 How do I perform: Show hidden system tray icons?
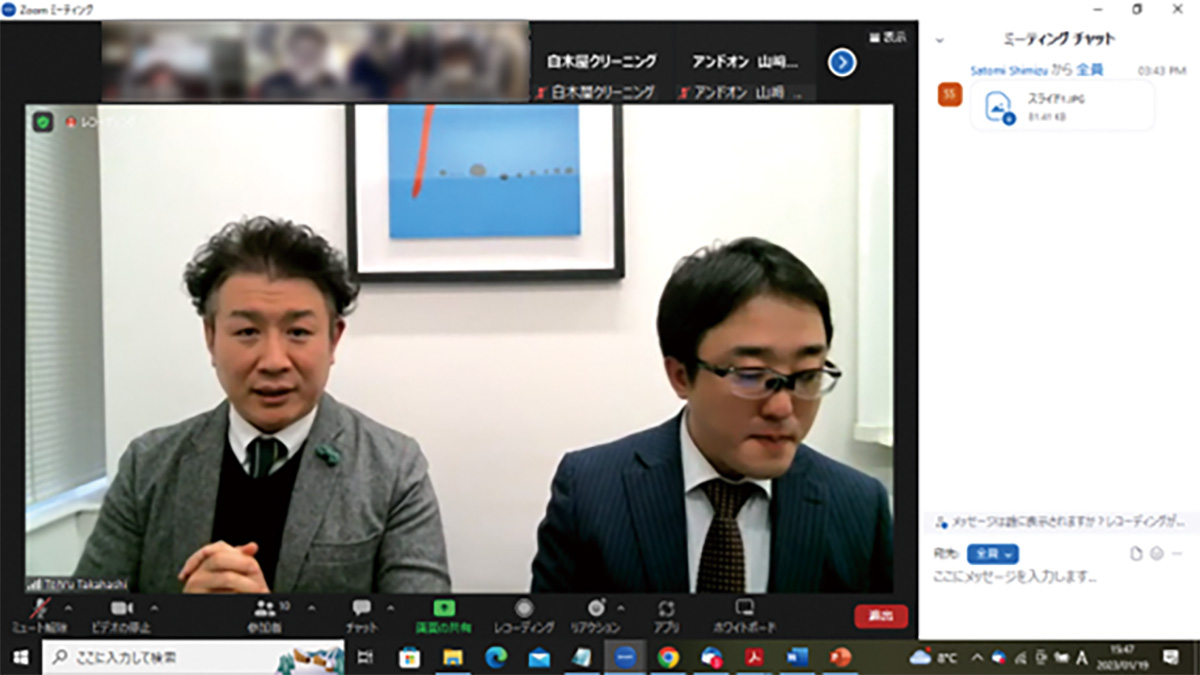[977, 657]
